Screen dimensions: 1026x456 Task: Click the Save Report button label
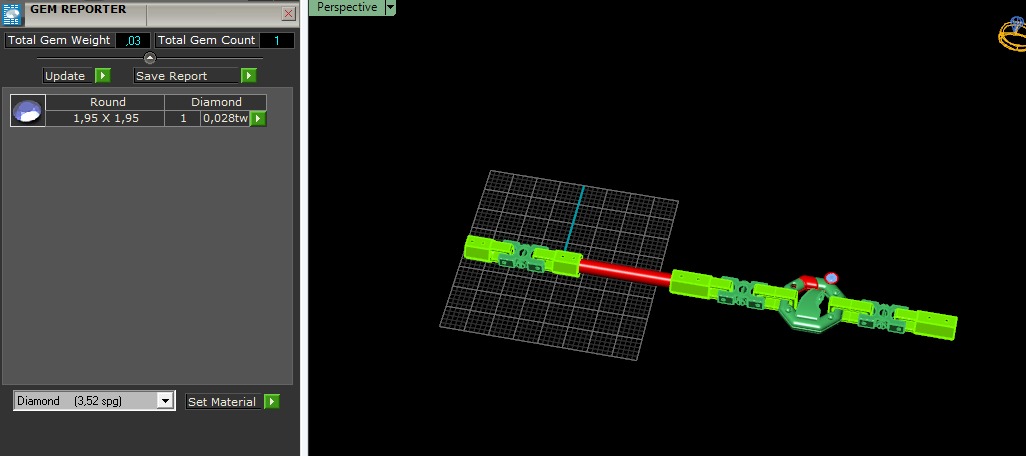coord(186,76)
